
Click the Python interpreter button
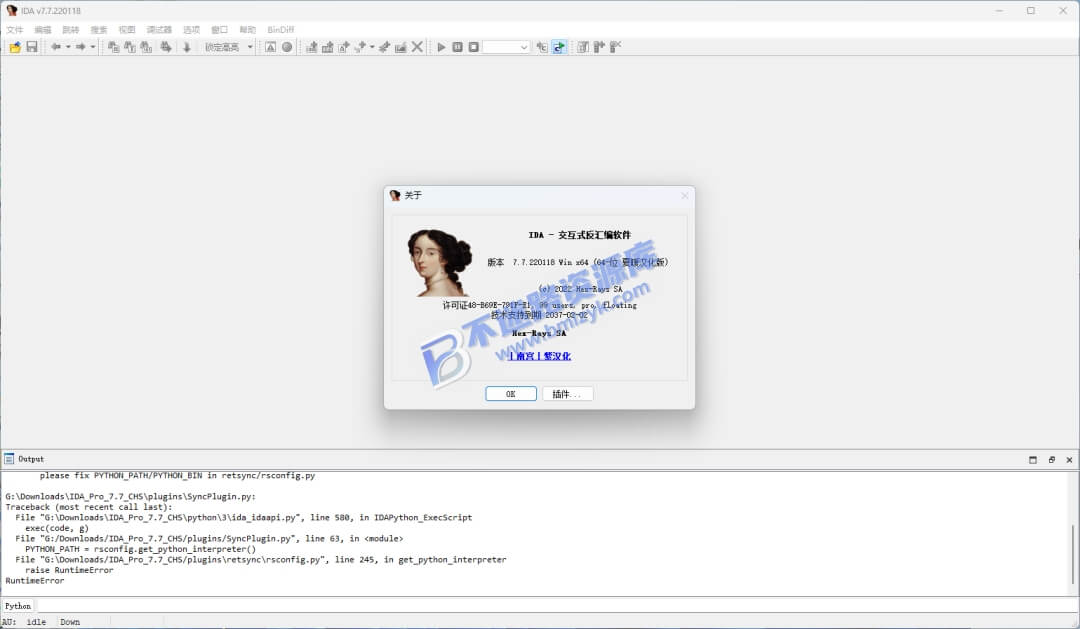[x=18, y=606]
